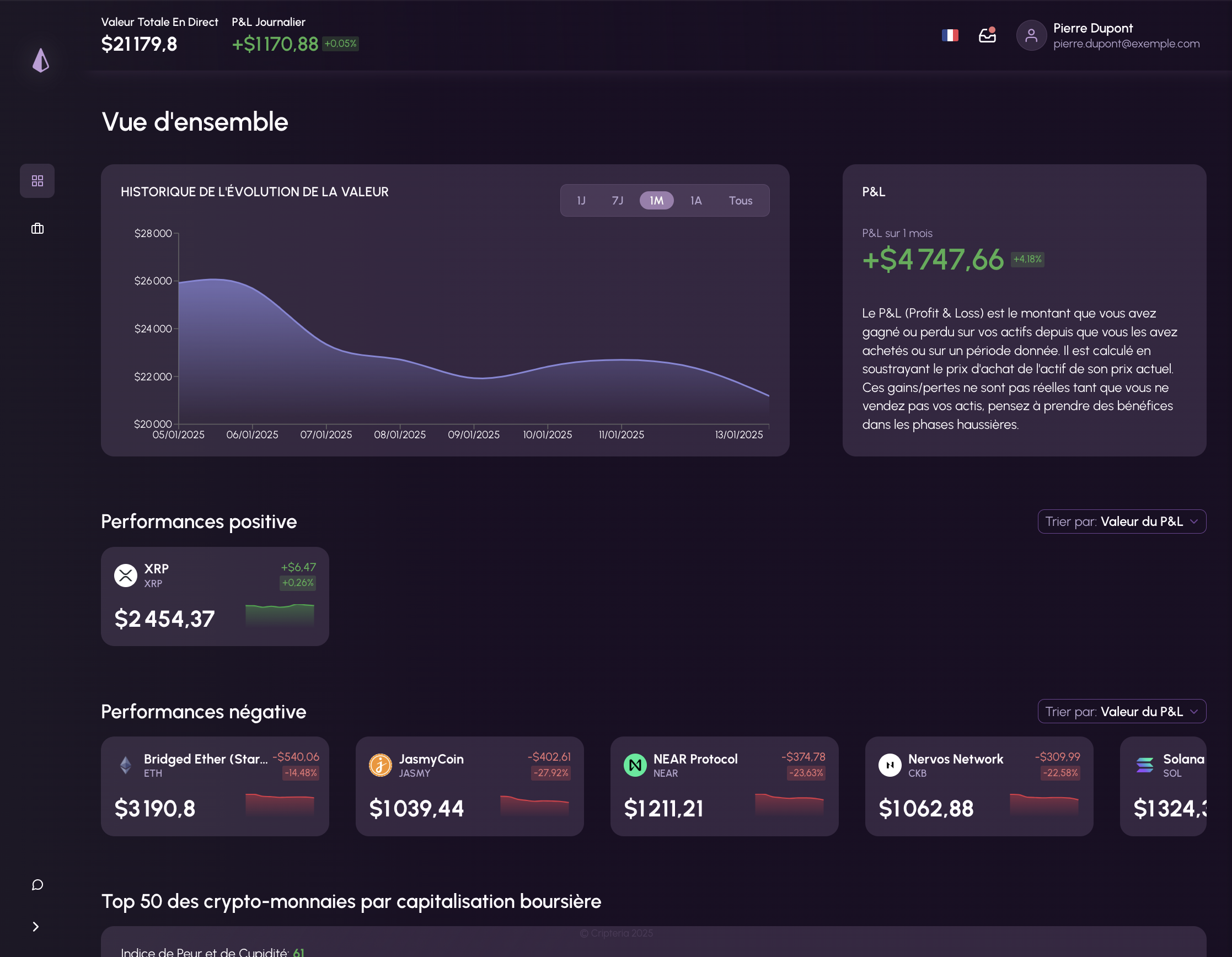Switch chart range to Tous
1232x957 pixels.
(740, 201)
